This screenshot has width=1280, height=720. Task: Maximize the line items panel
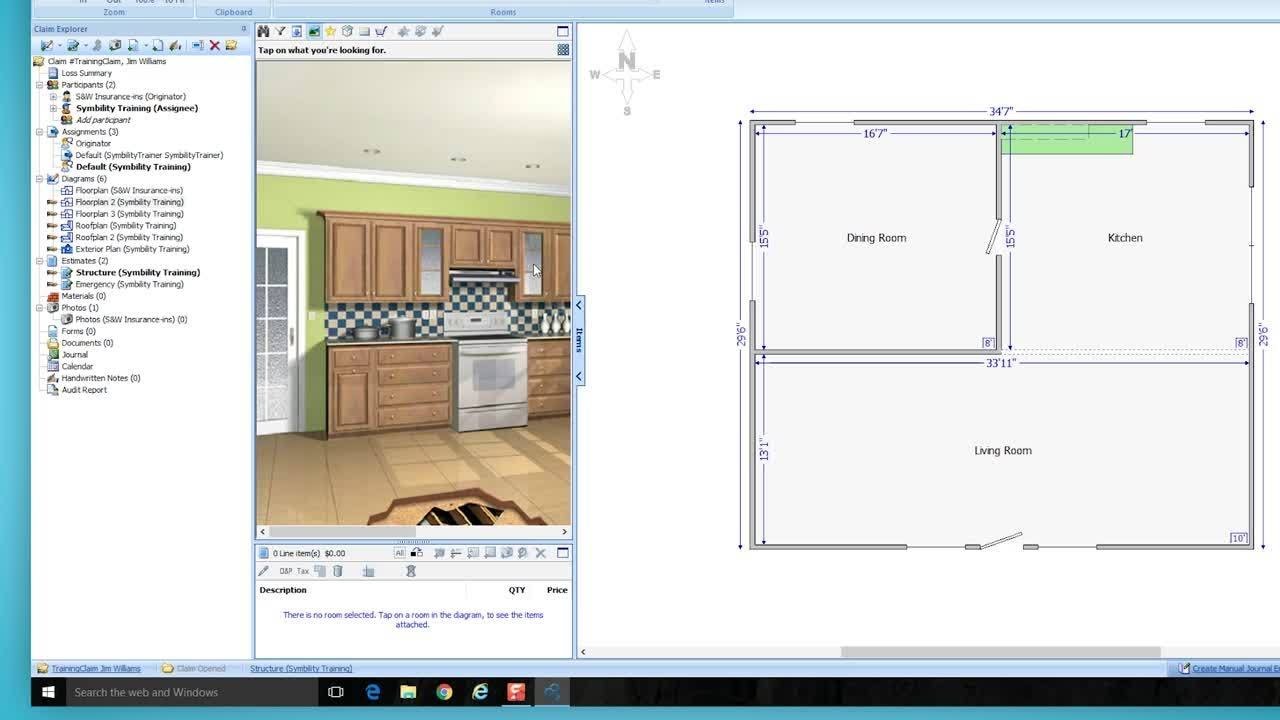563,553
